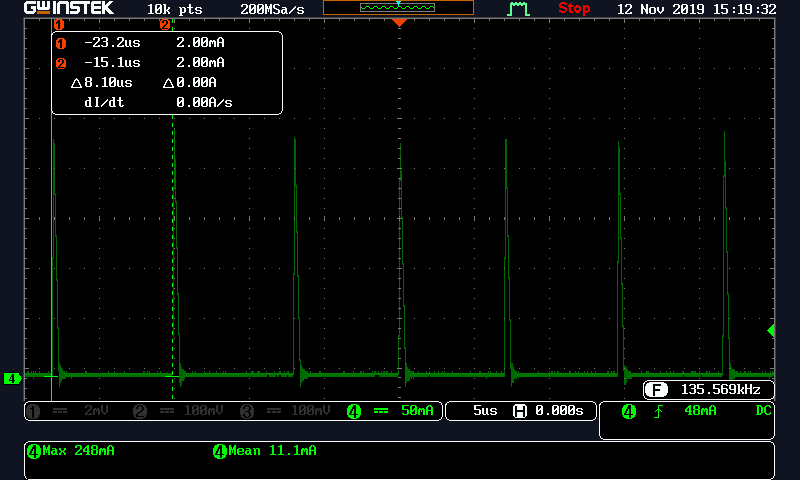The width and height of the screenshot is (800, 480).
Task: Click the red Stop status label
Action: [x=574, y=8]
